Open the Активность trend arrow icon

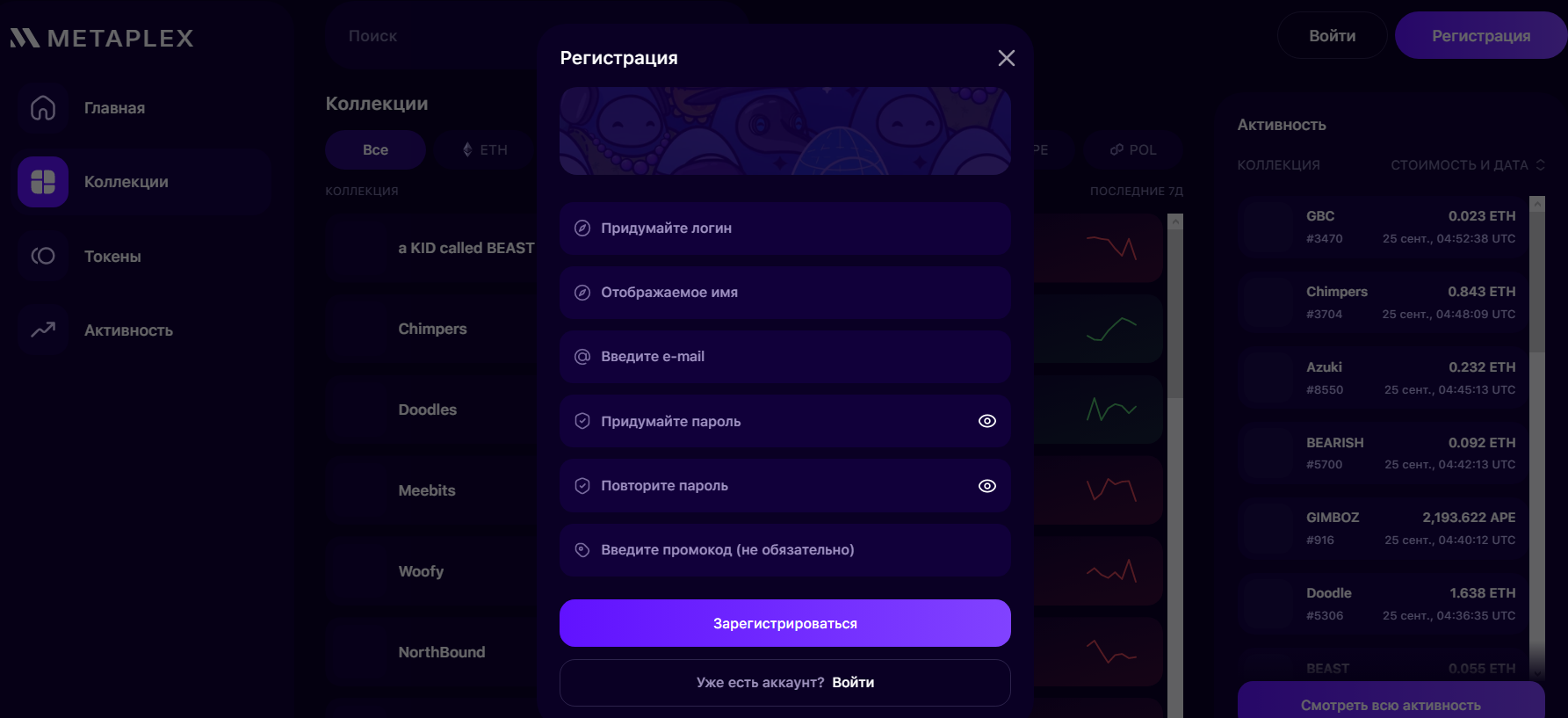[x=43, y=330]
